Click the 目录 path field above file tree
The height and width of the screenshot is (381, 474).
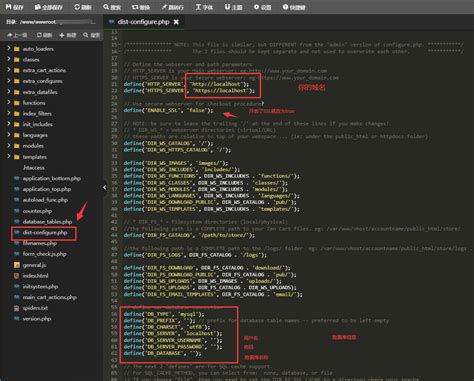click(x=52, y=22)
